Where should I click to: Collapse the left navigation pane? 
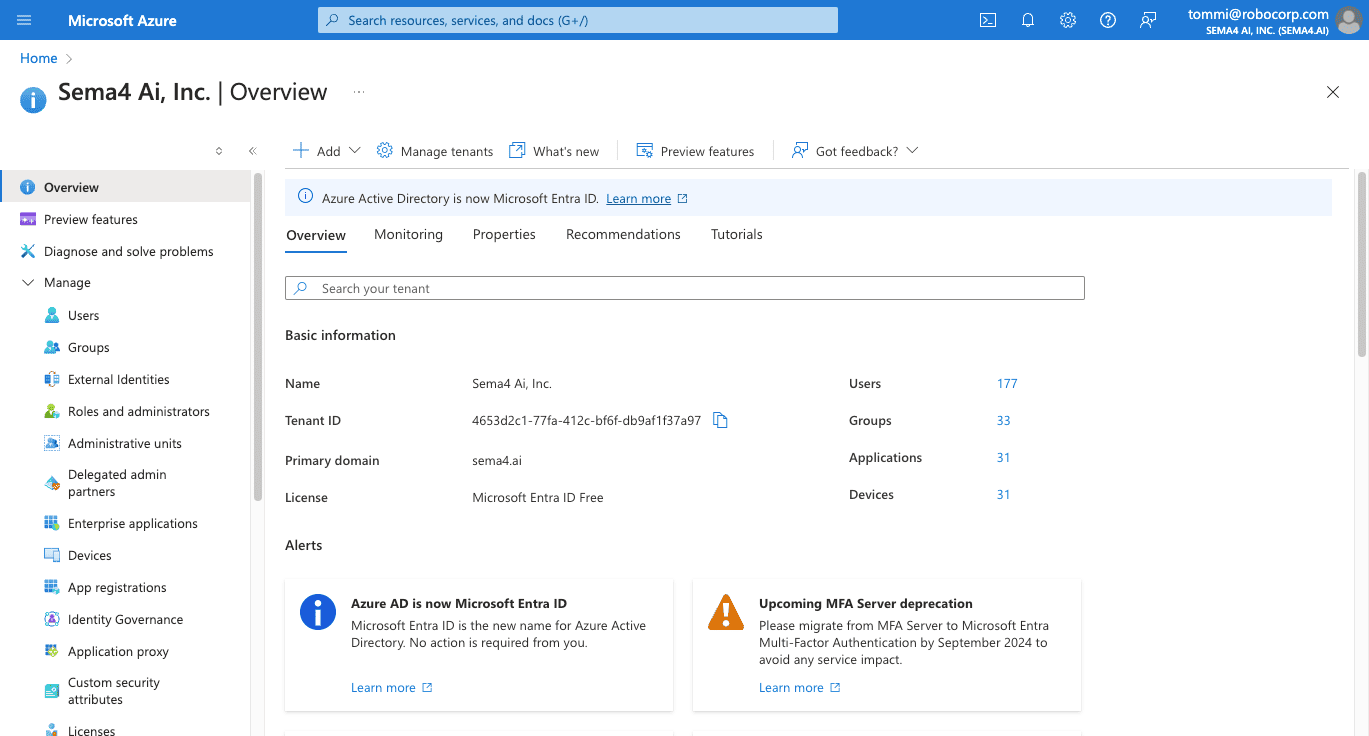tap(252, 150)
